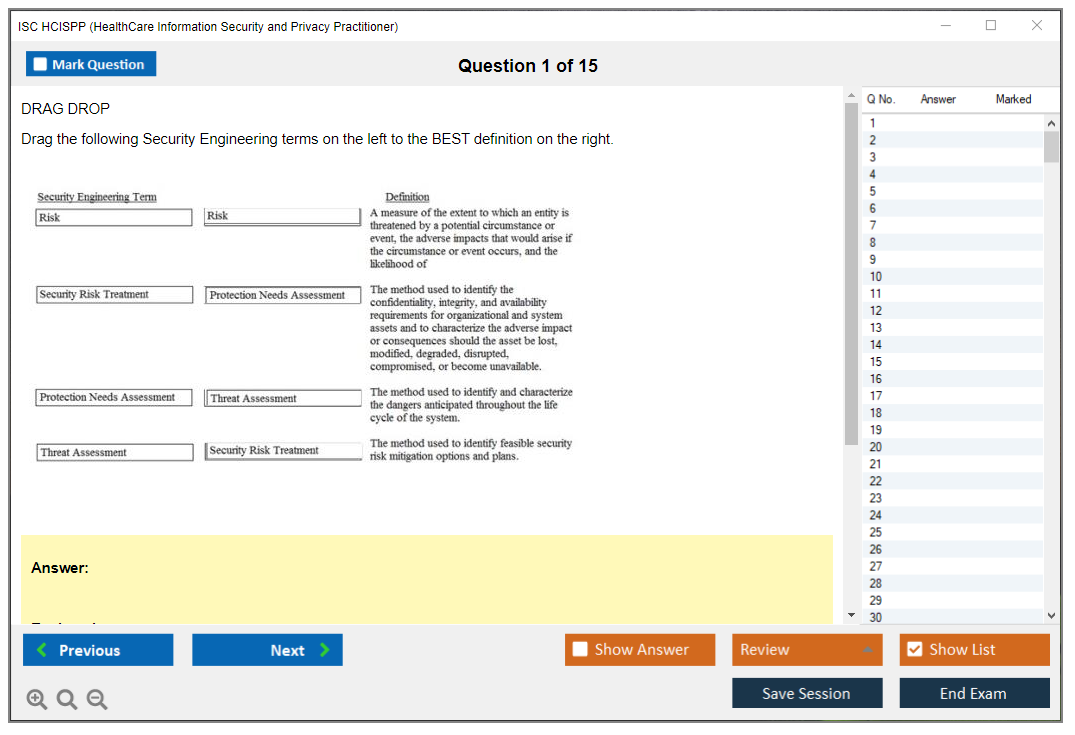Click the reset zoom magnifier icon
Image resolution: width=1075 pixels, height=735 pixels.
[x=67, y=700]
